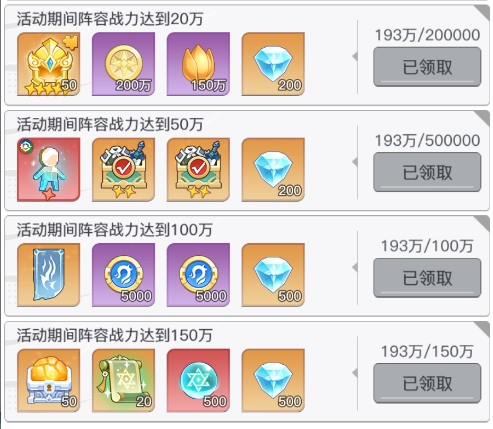Select the second equipment treasure chest with checkmark
This screenshot has width=493, height=429.
tap(198, 169)
